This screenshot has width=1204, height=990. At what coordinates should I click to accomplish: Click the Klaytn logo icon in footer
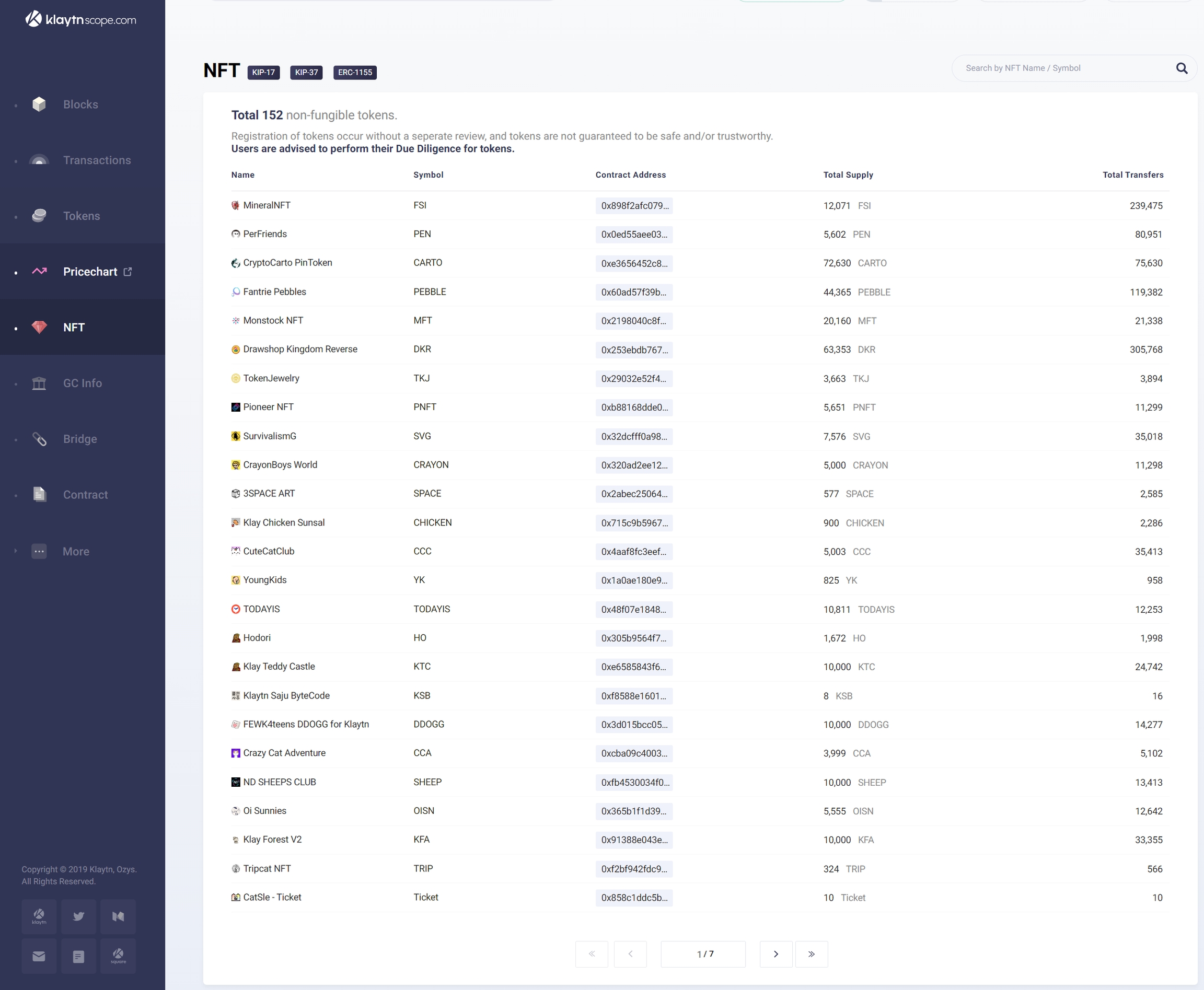tap(39, 916)
